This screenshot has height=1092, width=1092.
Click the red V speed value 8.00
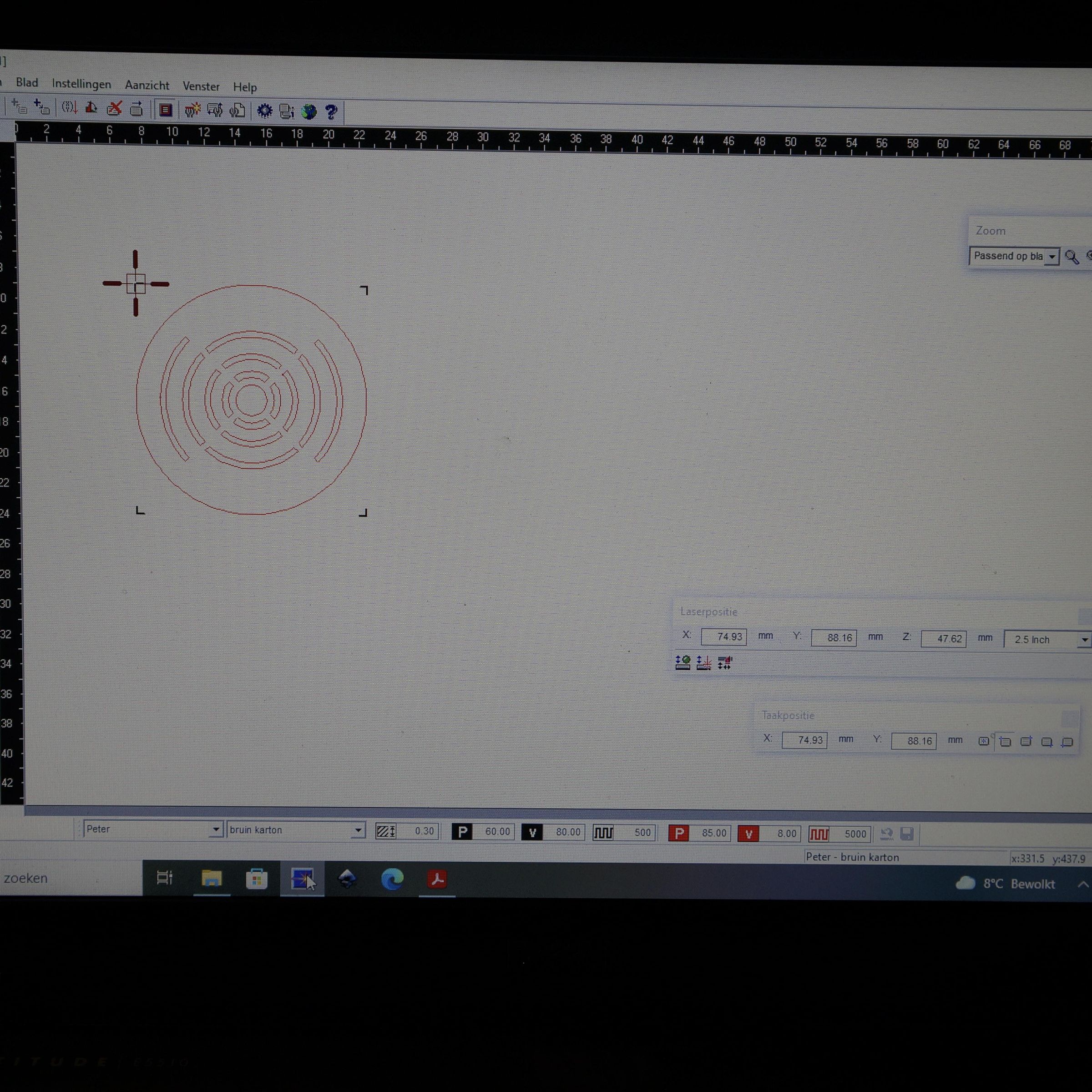click(780, 834)
